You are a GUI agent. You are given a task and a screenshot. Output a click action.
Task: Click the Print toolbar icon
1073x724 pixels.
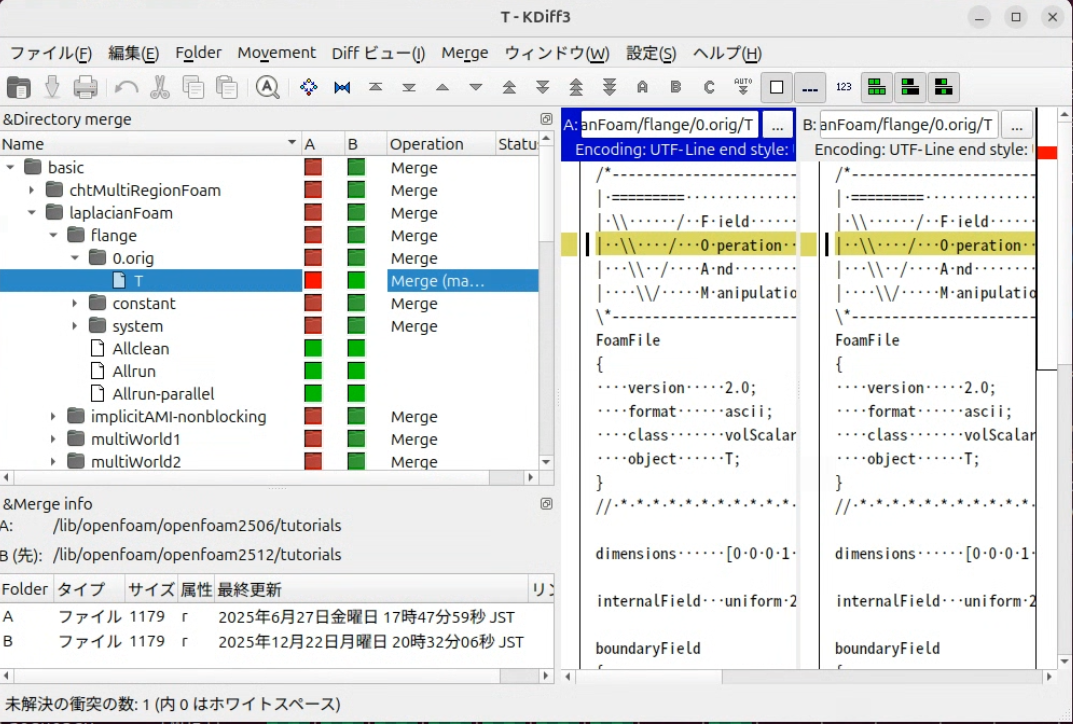coord(86,87)
